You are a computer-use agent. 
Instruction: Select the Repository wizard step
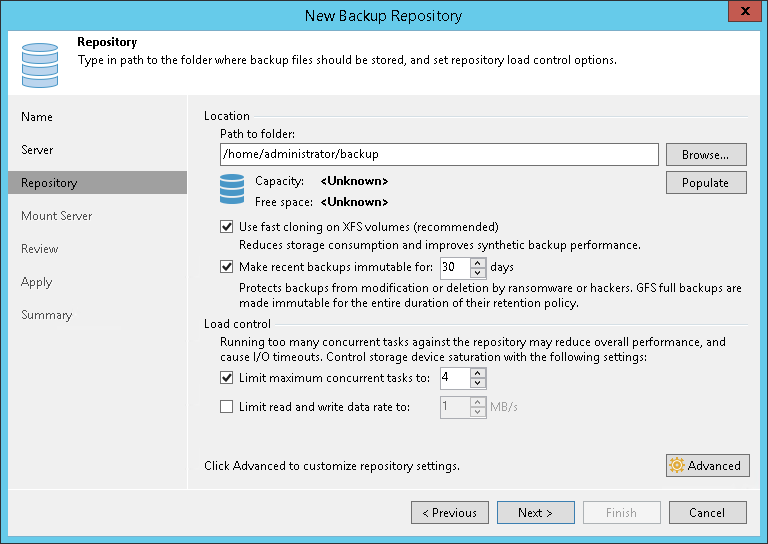coord(97,183)
